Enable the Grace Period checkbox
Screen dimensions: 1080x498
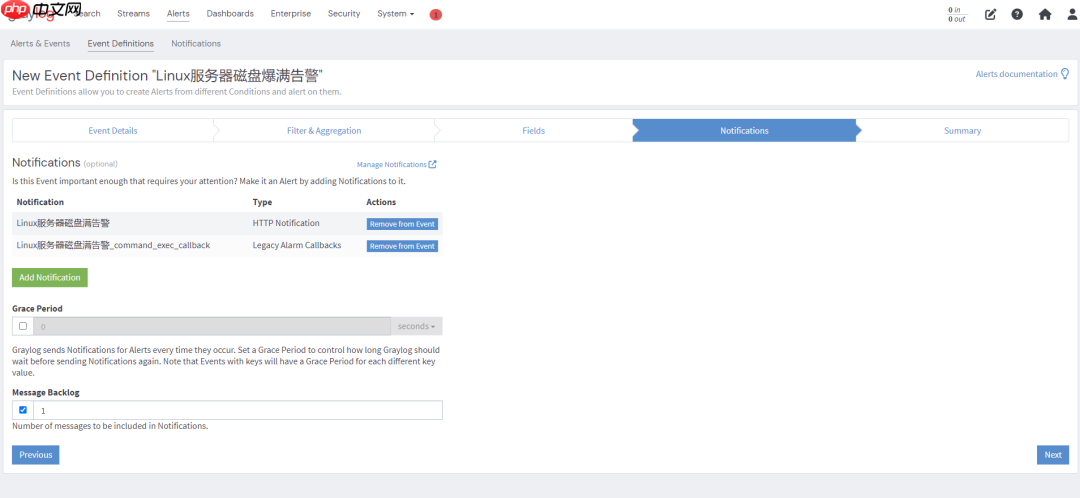[x=23, y=326]
